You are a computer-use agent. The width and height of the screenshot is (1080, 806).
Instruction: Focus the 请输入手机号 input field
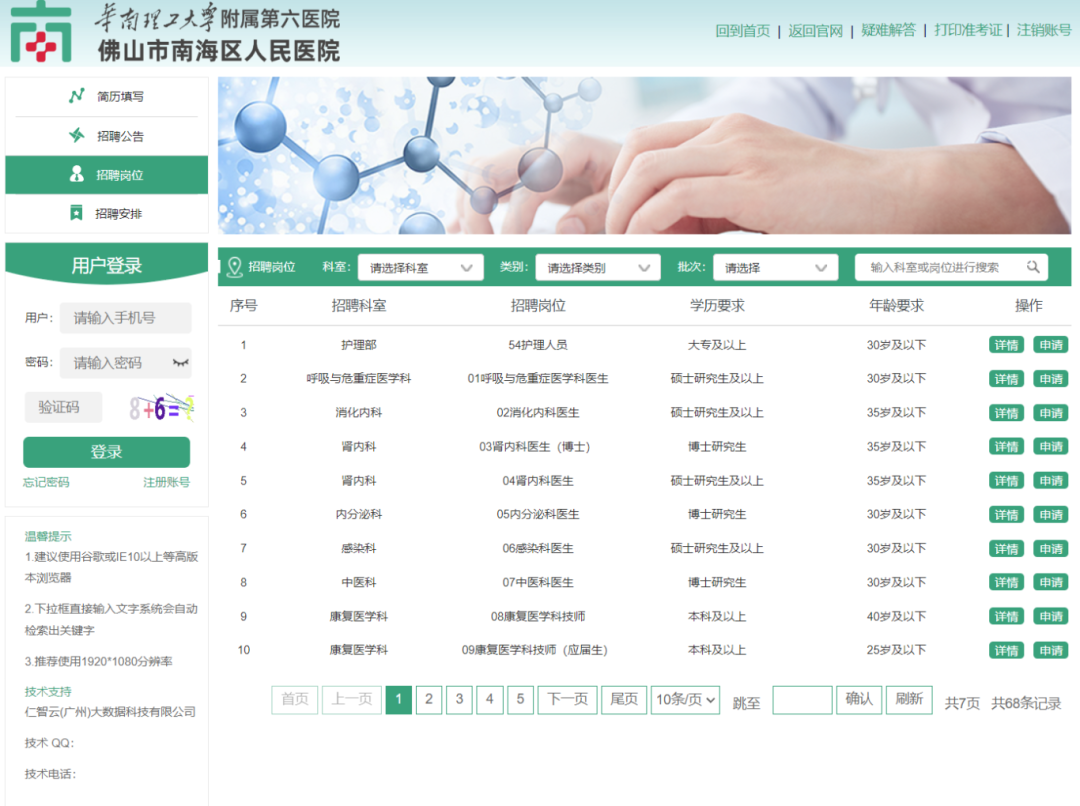pyautogui.click(x=125, y=318)
